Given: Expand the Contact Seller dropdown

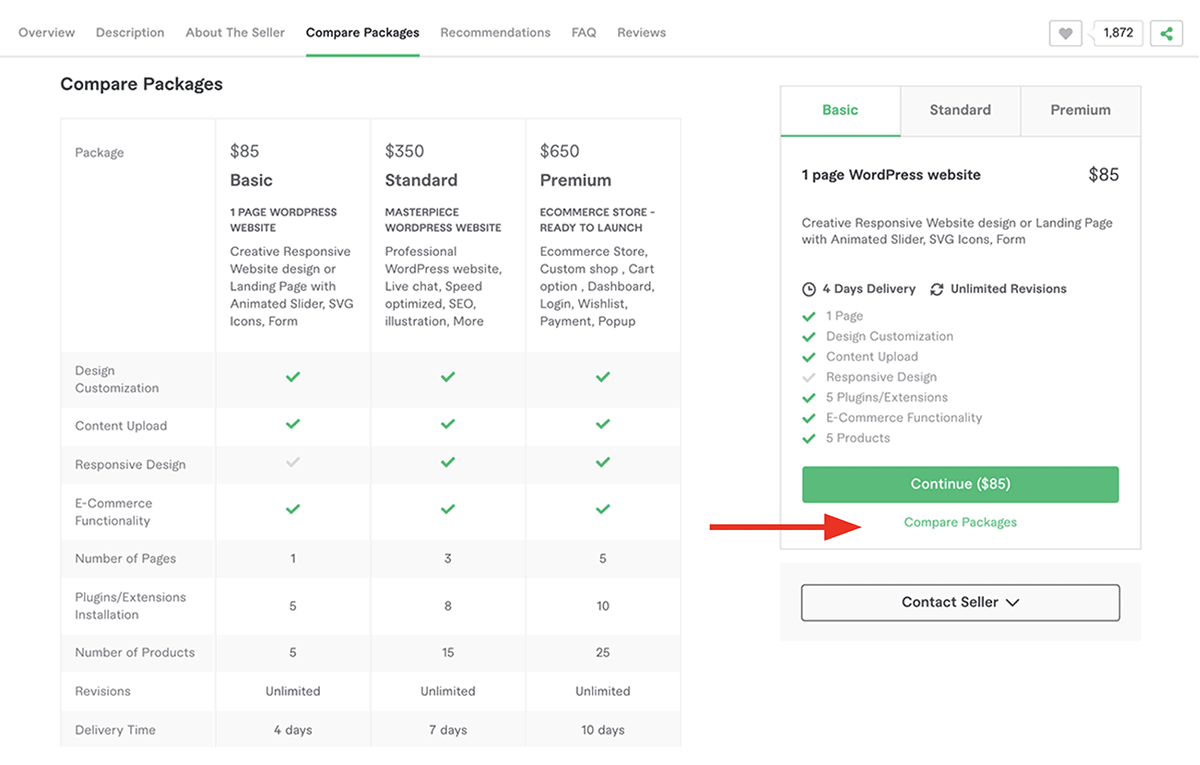Looking at the screenshot, I should pyautogui.click(x=960, y=602).
